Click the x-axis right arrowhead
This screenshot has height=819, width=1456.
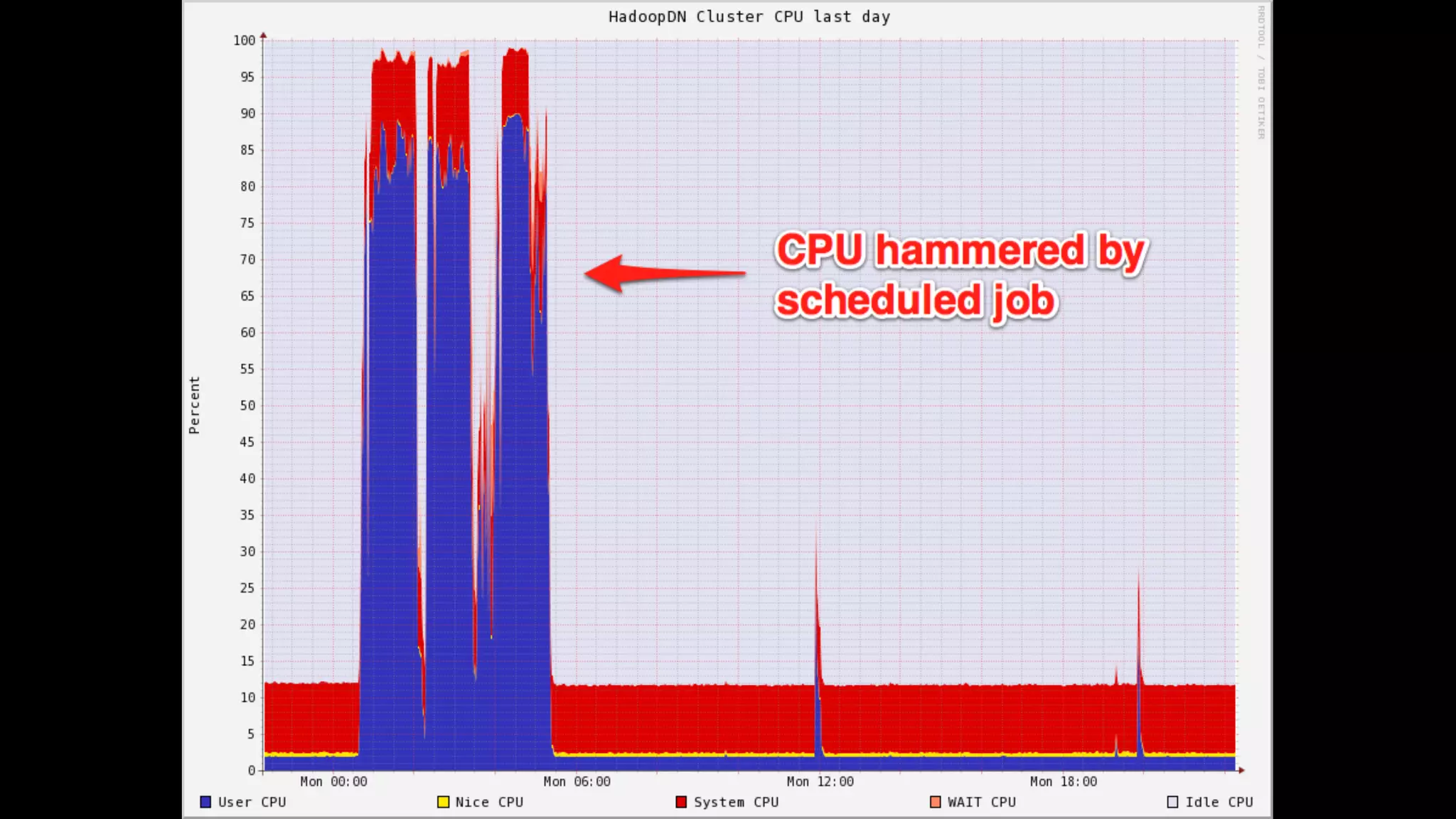pos(1241,770)
